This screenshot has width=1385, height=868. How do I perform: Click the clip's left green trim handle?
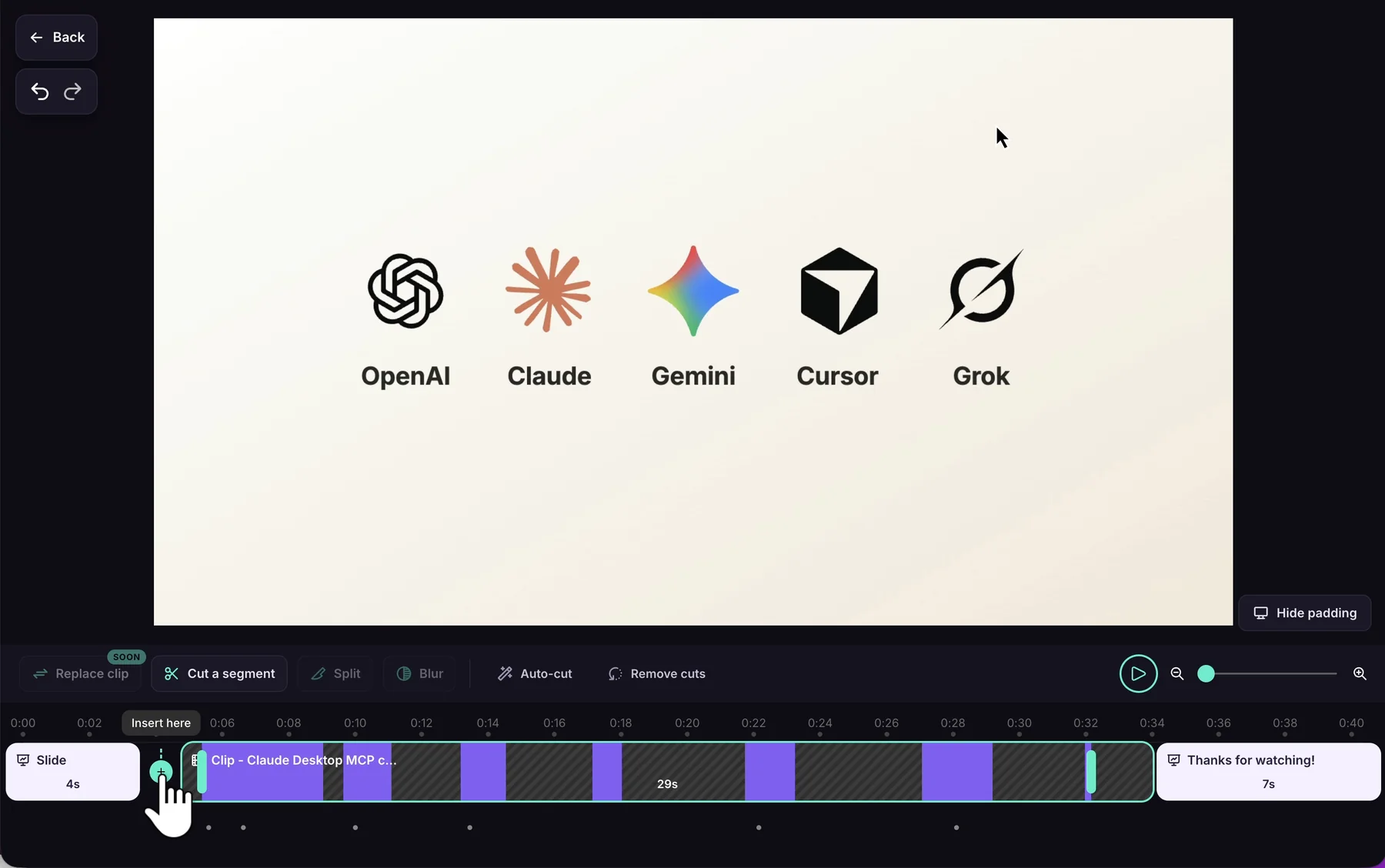pos(202,771)
